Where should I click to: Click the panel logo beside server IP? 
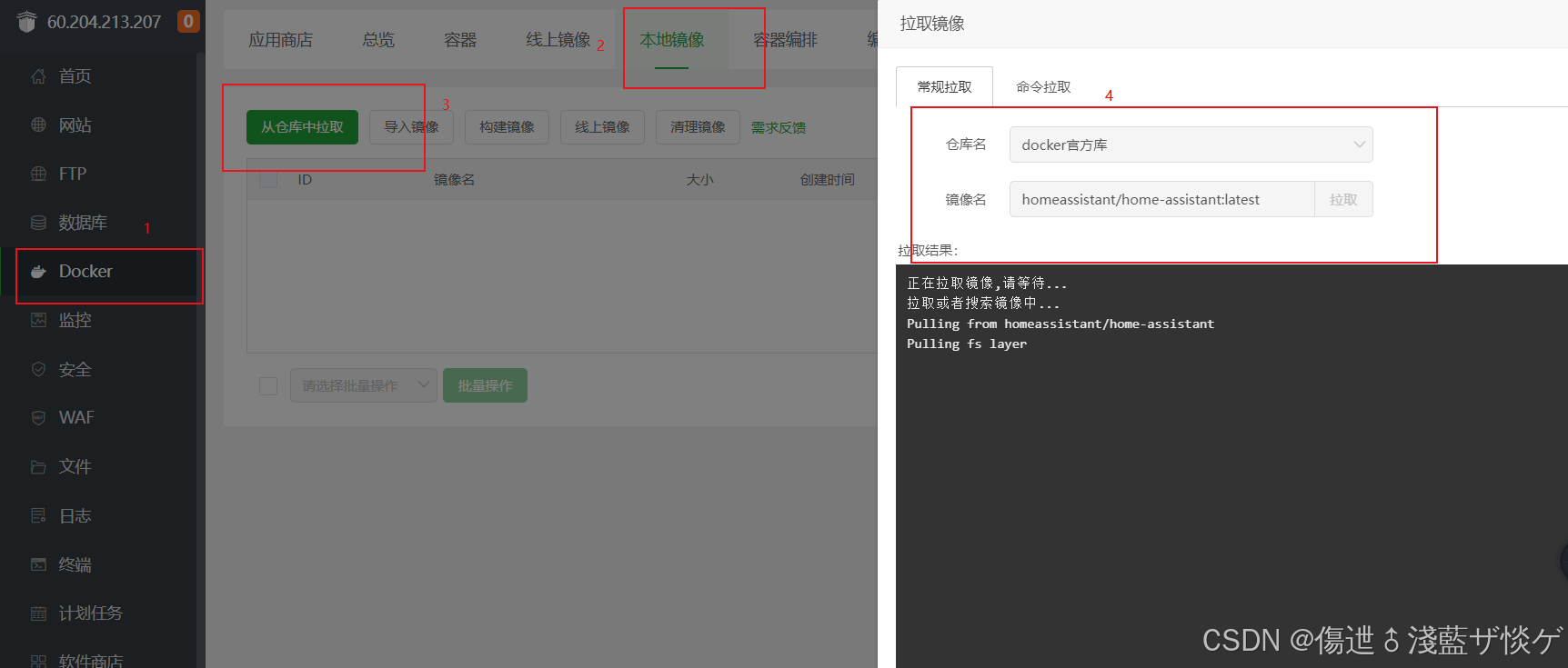pyautogui.click(x=26, y=21)
